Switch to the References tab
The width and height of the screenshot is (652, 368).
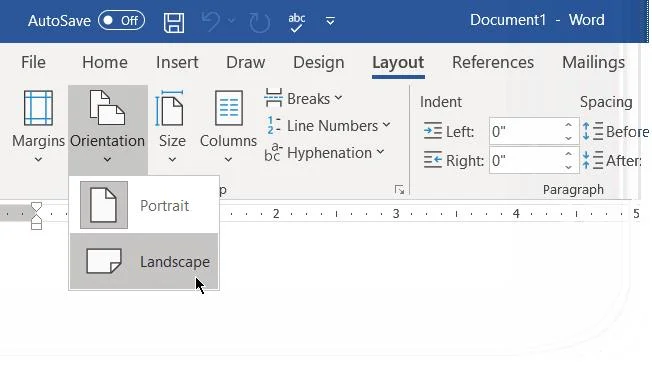click(x=493, y=62)
